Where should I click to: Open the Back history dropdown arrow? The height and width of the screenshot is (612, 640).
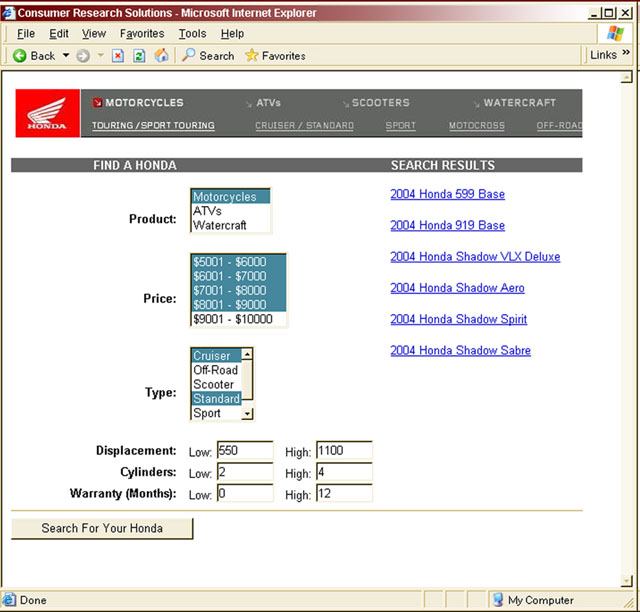(66, 55)
